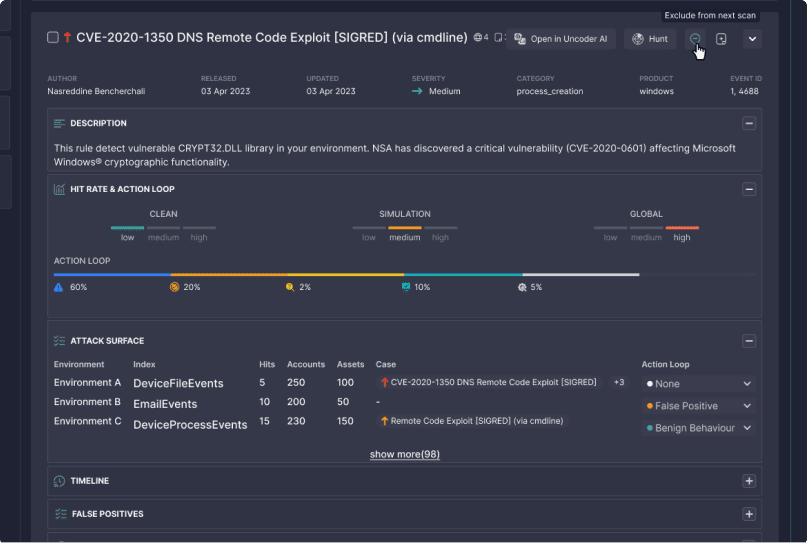Screen dimensions: 807x545
Task: Expand the False Positives section
Action: coord(748,514)
